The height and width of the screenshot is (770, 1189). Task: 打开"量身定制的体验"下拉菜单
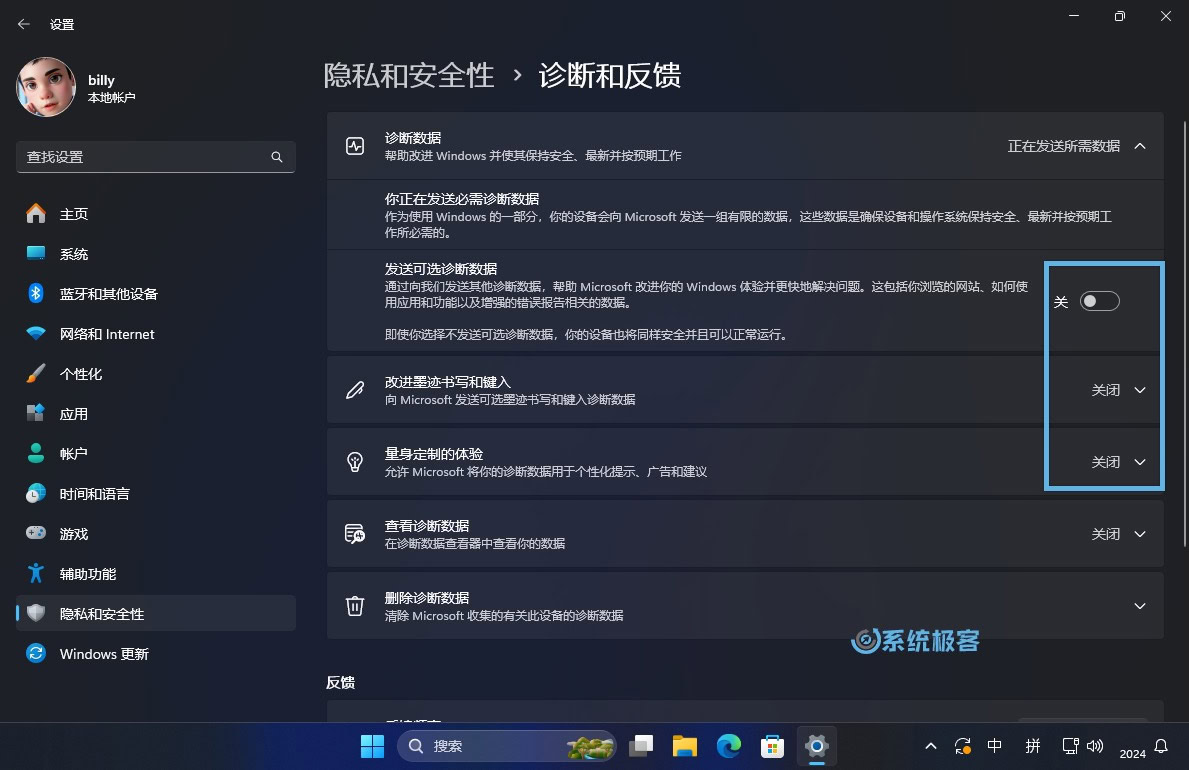(x=1140, y=461)
